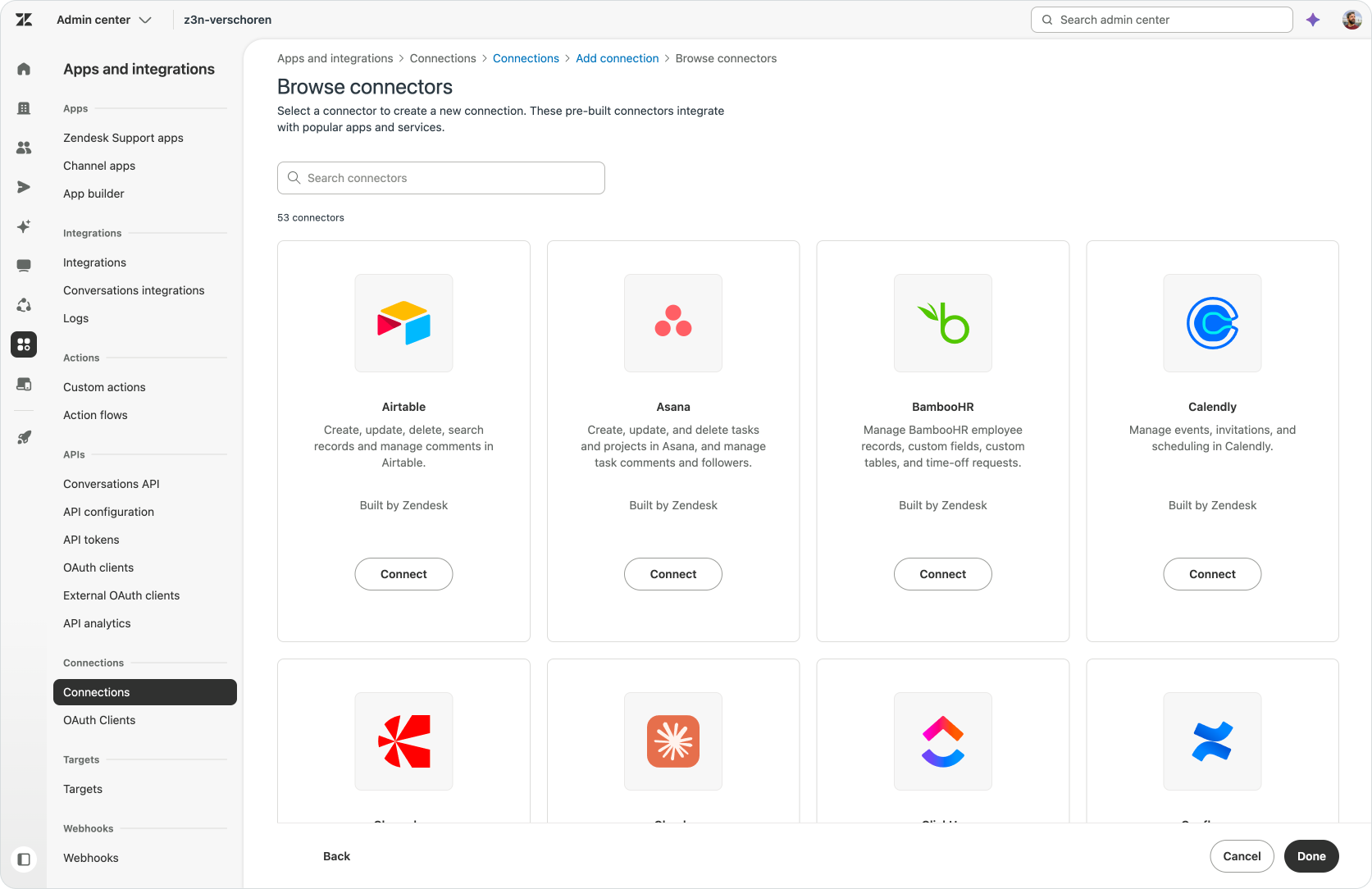Screen dimensions: 1372x889
Task: Open Webhooks in sidebar
Action: (91, 858)
